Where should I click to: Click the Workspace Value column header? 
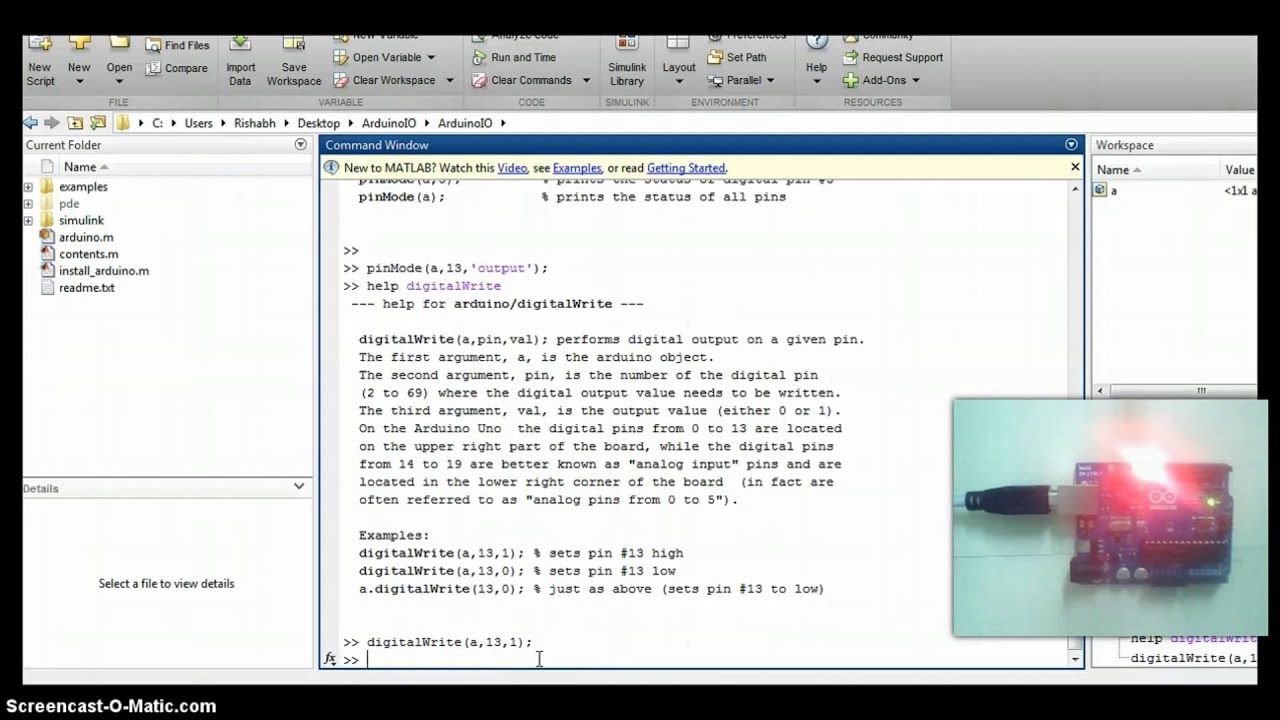coord(1239,170)
